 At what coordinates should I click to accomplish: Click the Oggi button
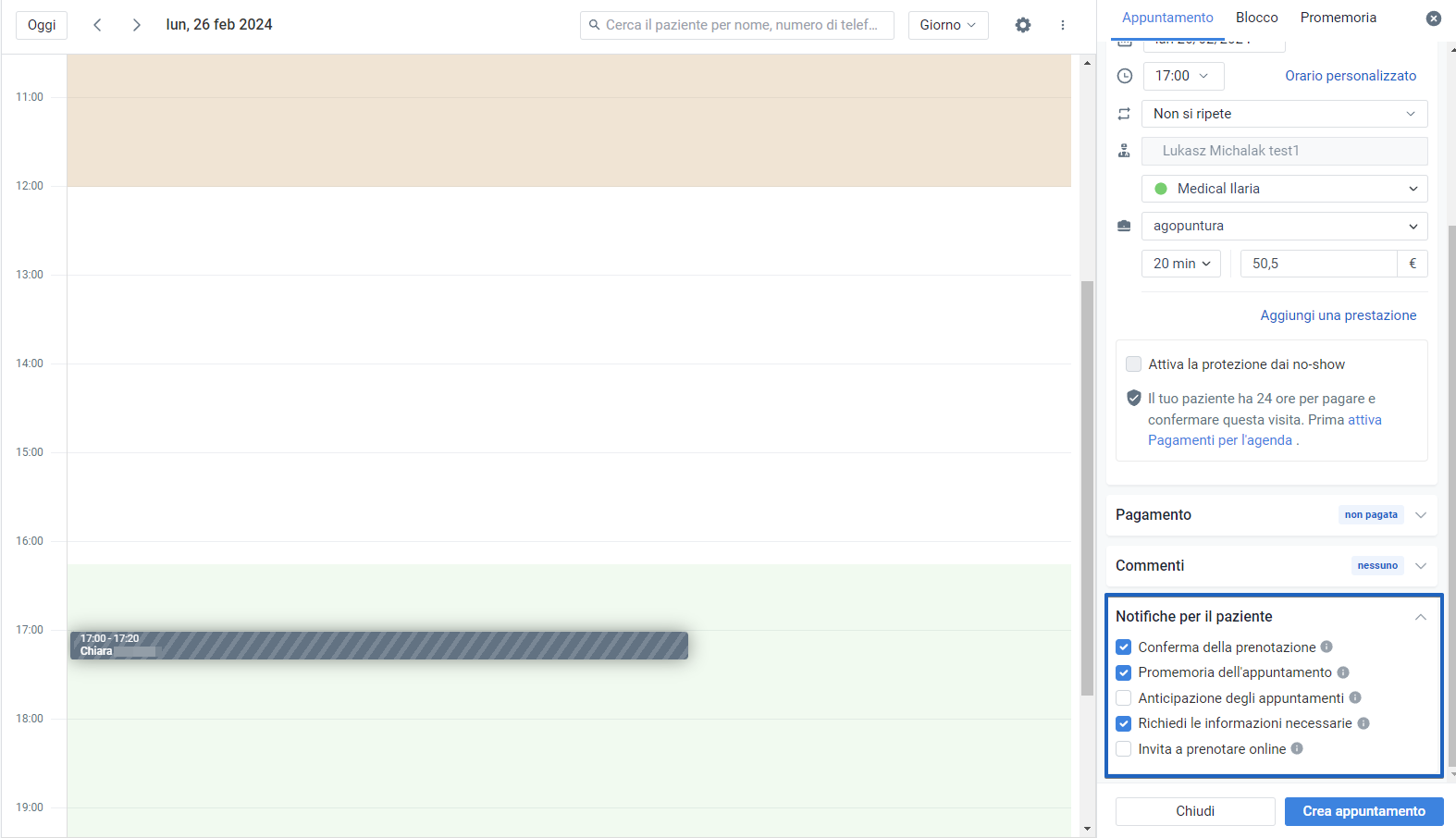click(x=42, y=25)
